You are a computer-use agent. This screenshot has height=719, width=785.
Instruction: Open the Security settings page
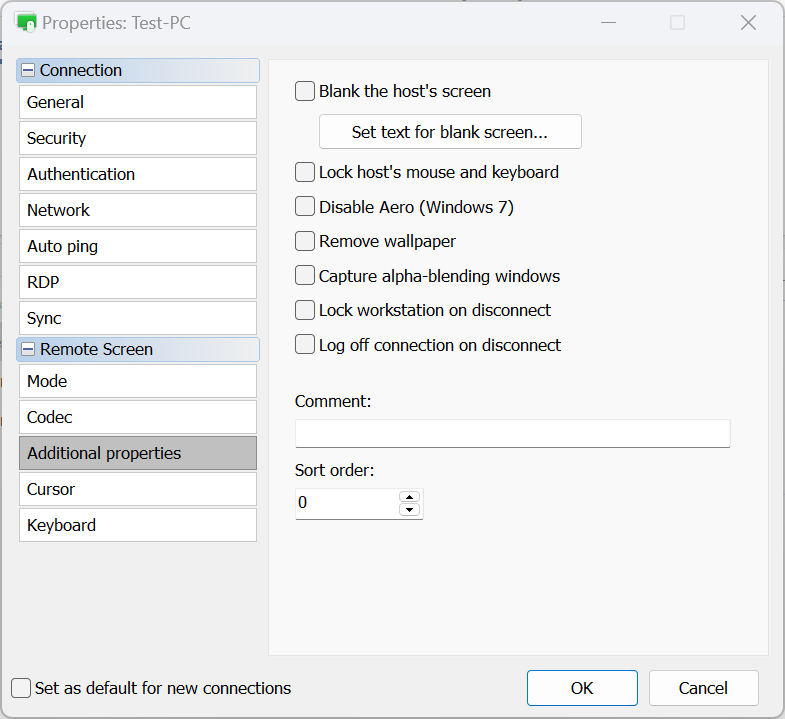(138, 138)
